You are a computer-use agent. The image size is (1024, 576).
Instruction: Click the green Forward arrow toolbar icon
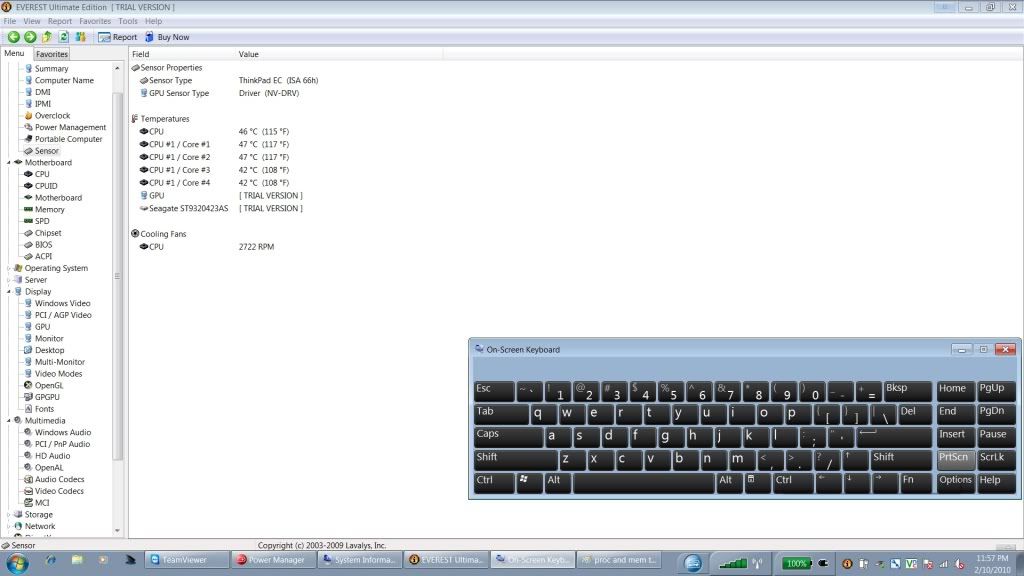pos(30,37)
